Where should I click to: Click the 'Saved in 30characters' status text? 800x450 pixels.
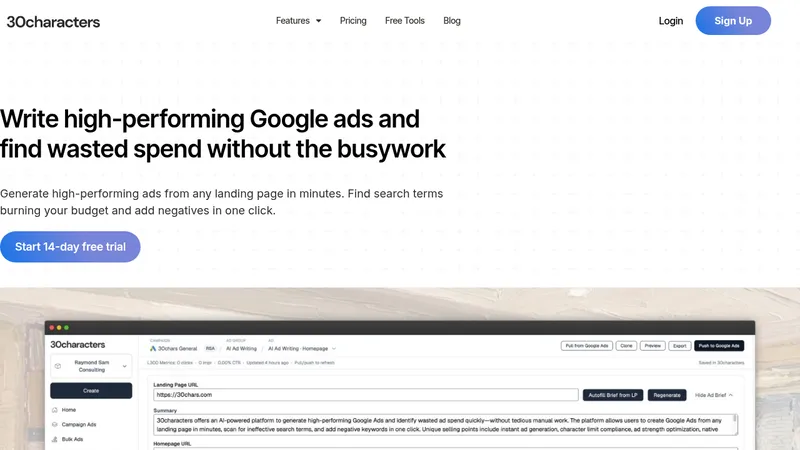click(721, 363)
